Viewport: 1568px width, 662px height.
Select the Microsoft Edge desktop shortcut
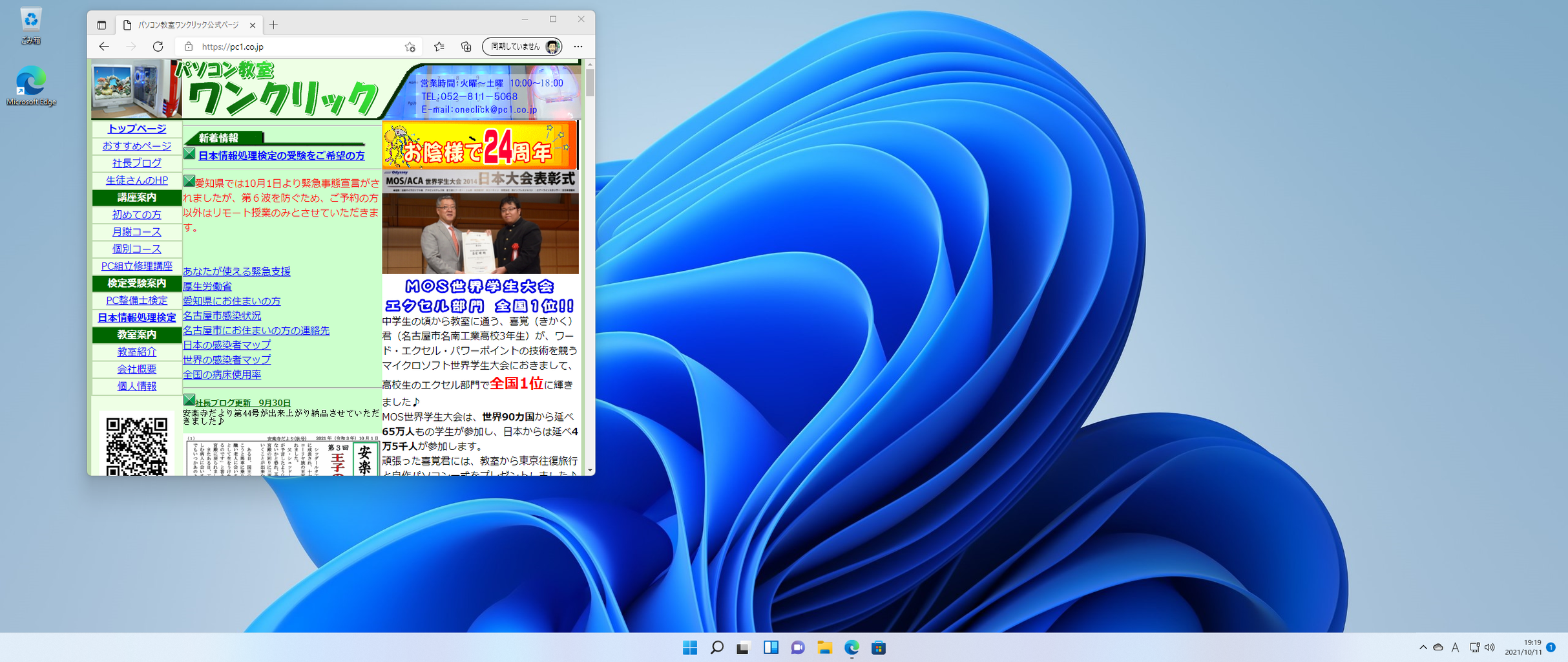(x=31, y=85)
